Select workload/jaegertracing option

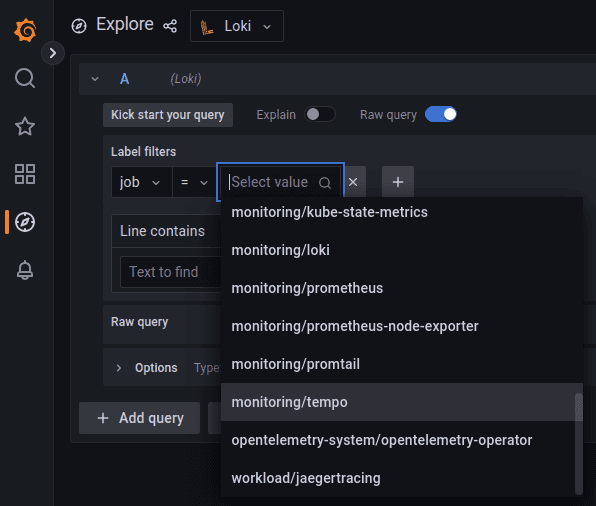[x=402, y=478]
